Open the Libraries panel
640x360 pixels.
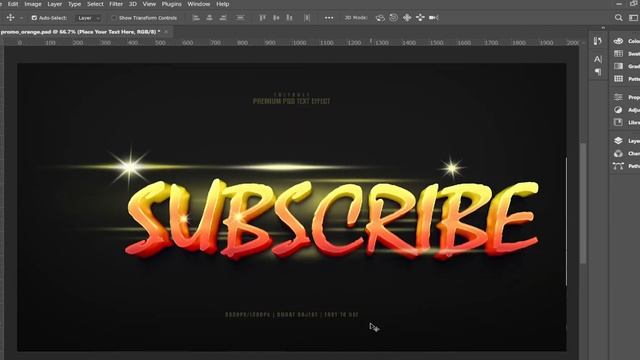626,122
